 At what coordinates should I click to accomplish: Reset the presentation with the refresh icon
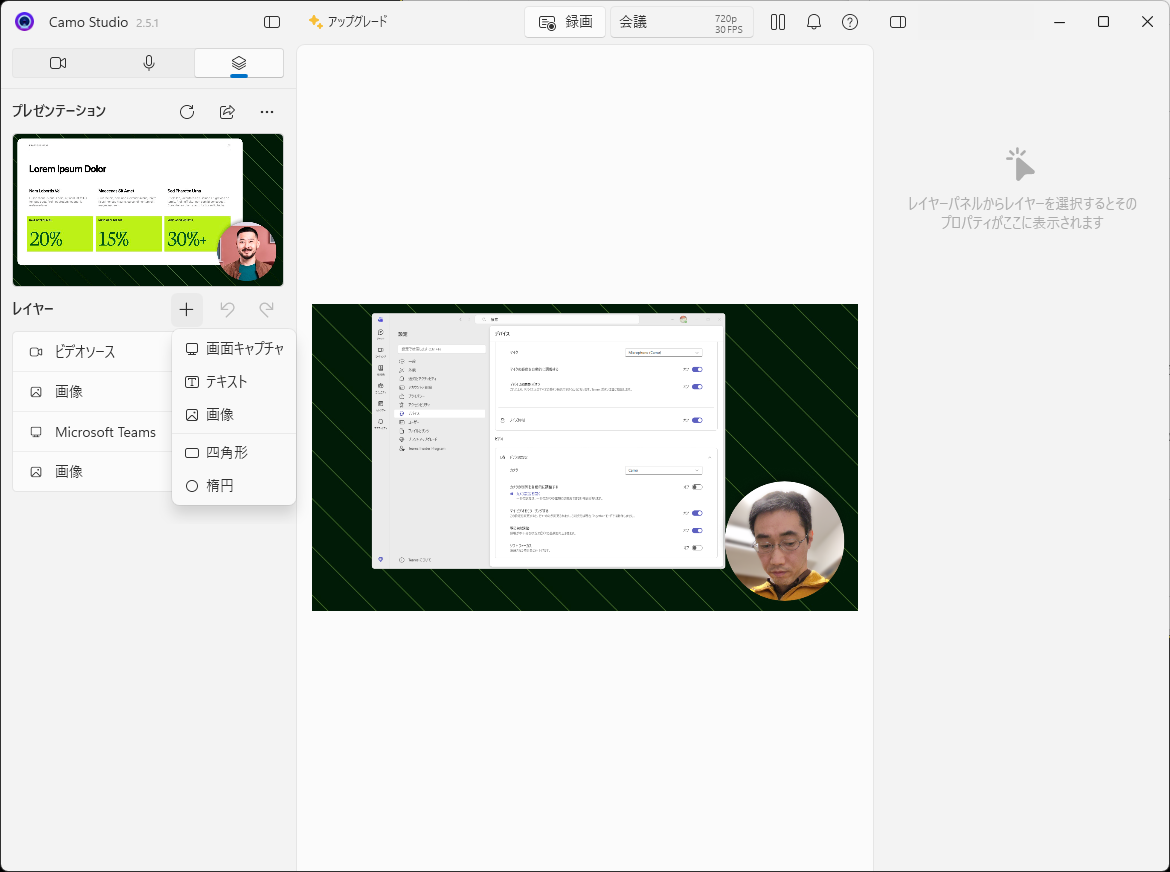click(187, 112)
